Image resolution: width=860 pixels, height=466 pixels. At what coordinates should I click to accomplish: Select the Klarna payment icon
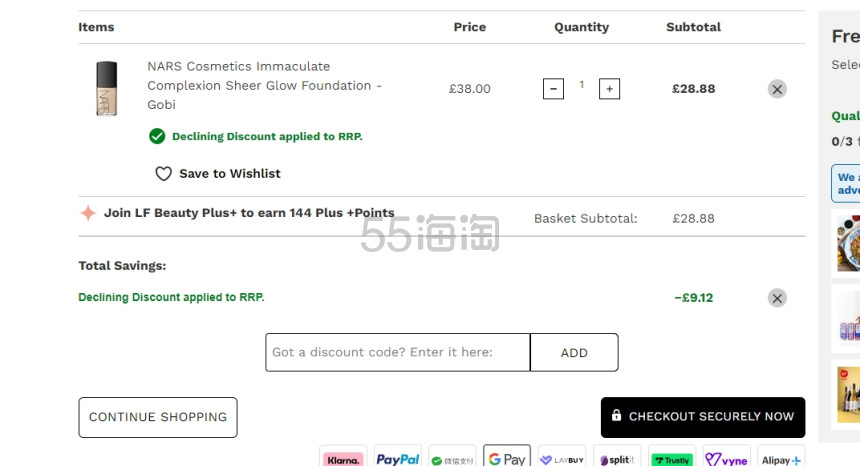pyautogui.click(x=343, y=459)
